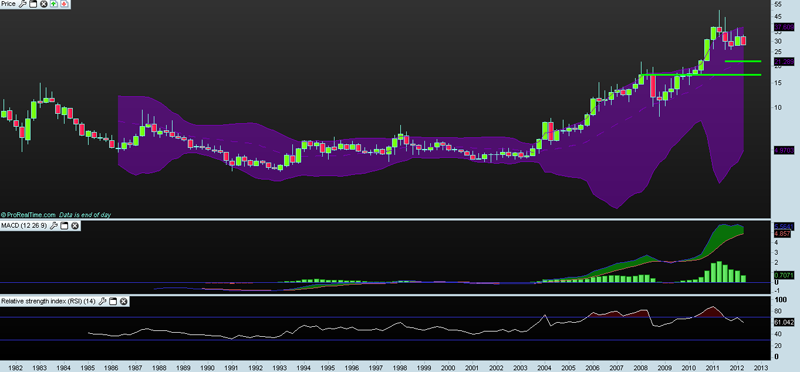Image resolution: width=800 pixels, height=372 pixels.
Task: Click the 21.289 price axis label
Action: 784,61
